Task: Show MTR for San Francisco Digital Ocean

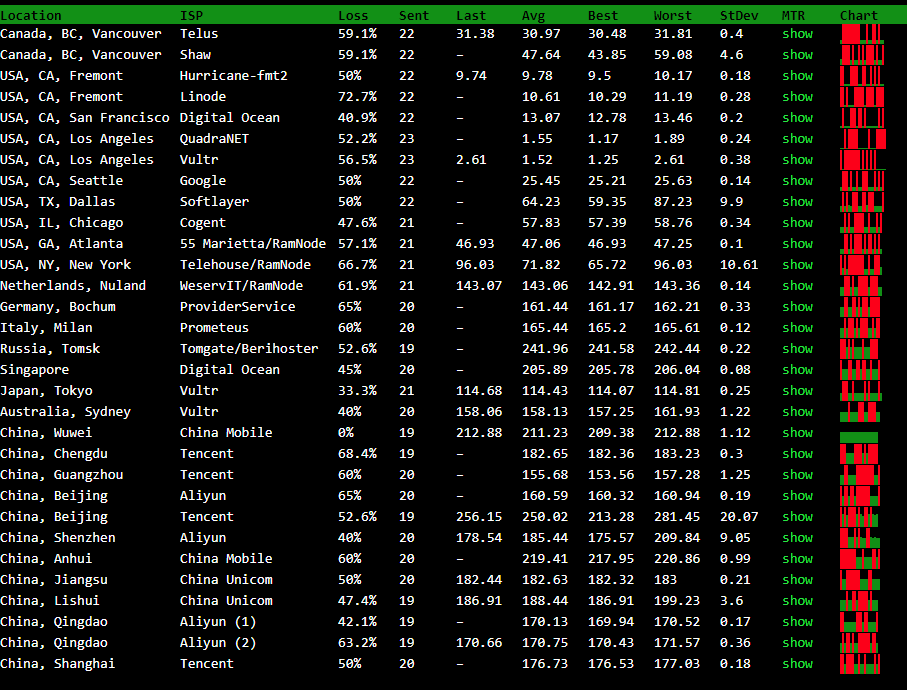Action: coord(797,117)
